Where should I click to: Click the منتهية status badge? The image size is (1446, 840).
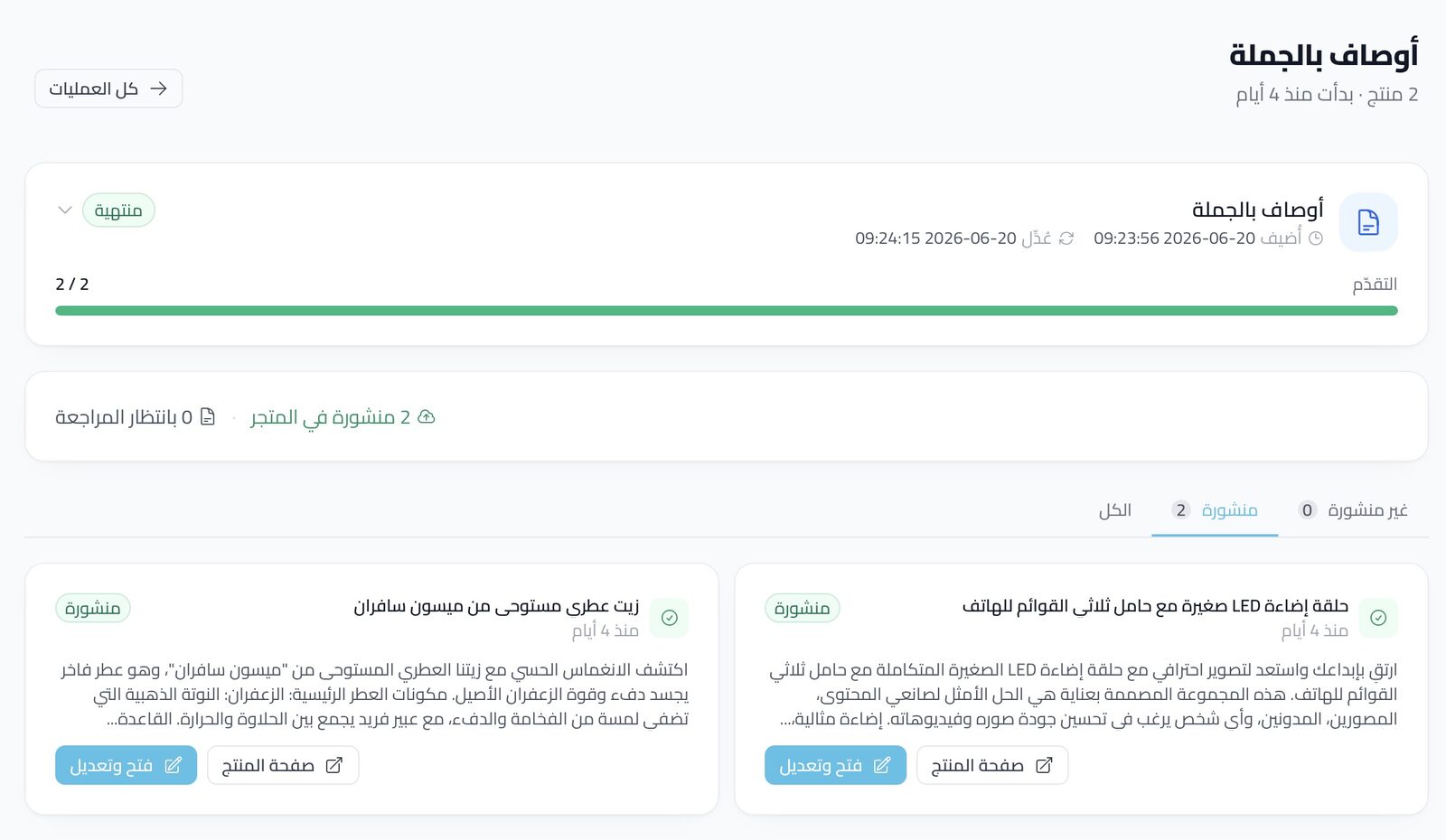coord(118,210)
